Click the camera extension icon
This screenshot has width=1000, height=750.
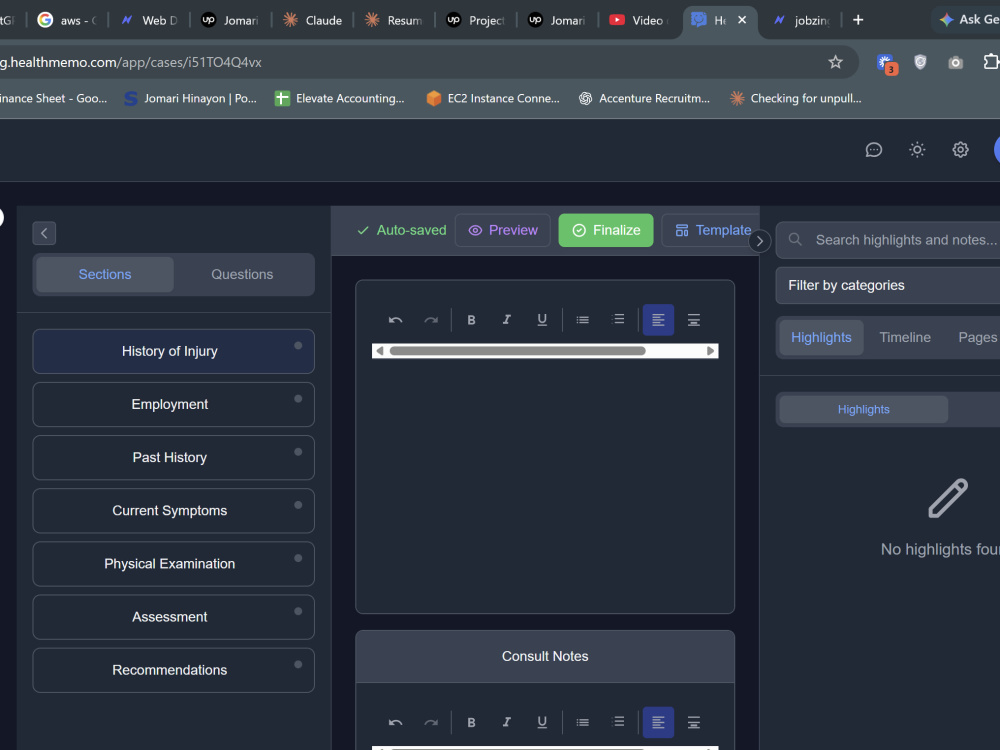[x=955, y=62]
